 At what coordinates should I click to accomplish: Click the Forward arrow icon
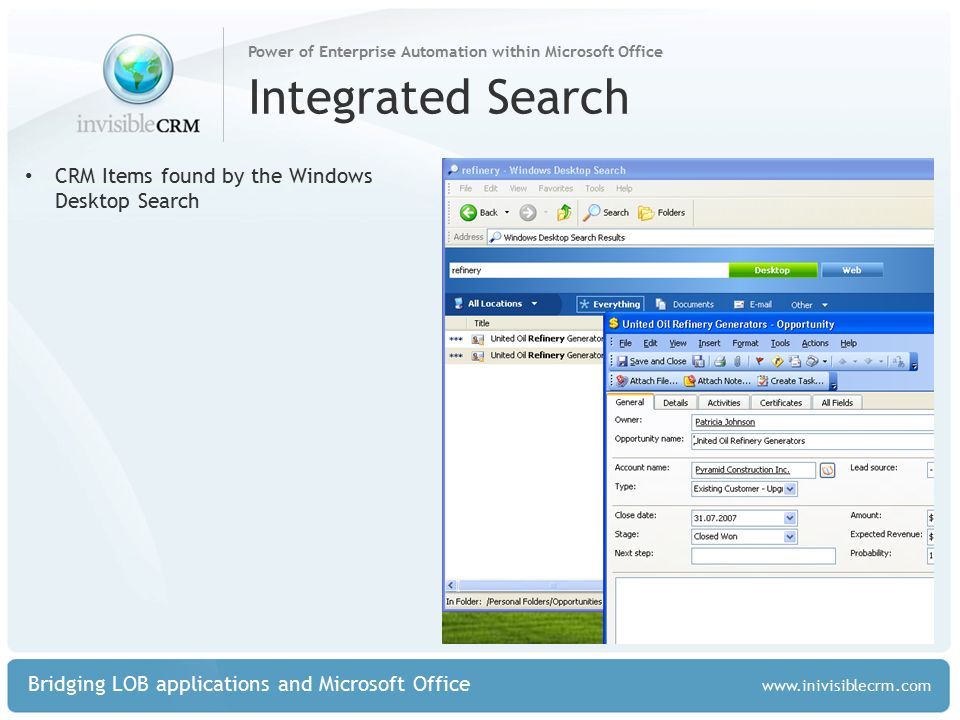pyautogui.click(x=527, y=212)
